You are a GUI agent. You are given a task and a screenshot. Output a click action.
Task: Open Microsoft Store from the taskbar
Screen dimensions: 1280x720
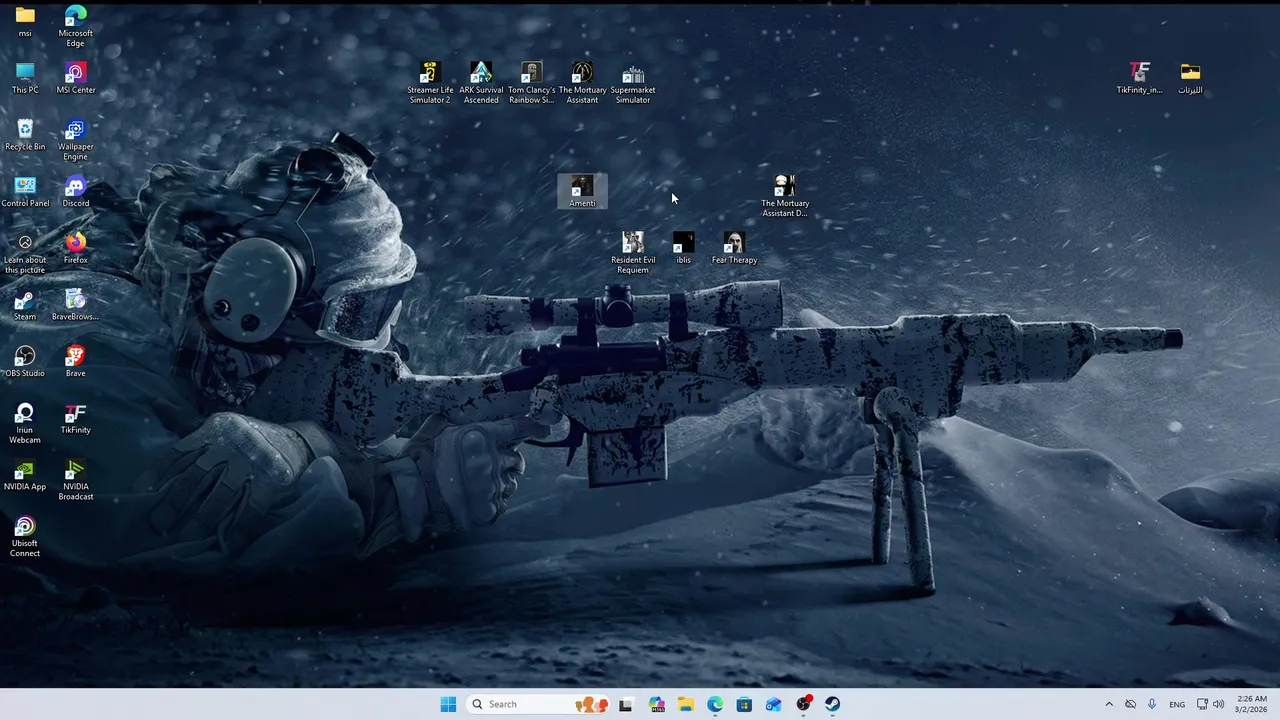click(744, 704)
